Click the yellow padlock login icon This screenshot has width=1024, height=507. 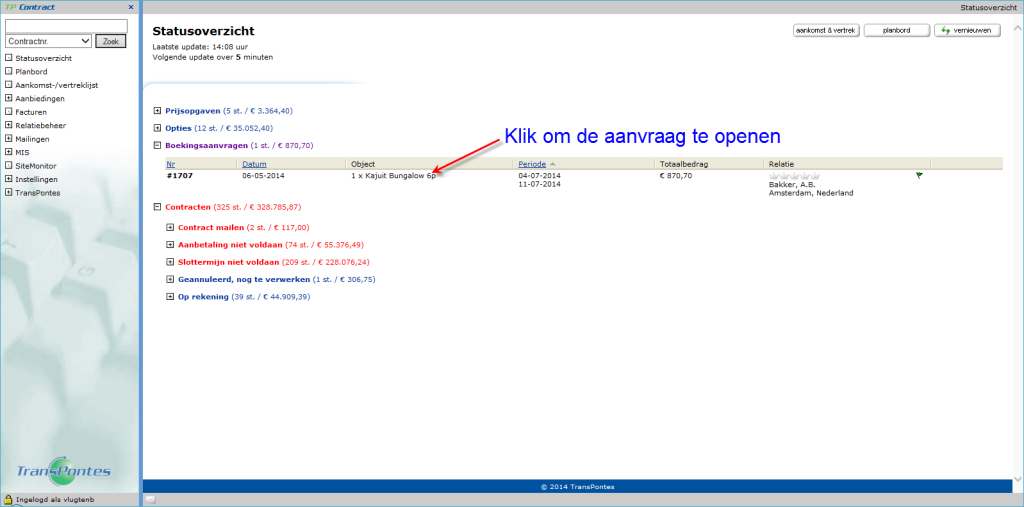[x=8, y=499]
